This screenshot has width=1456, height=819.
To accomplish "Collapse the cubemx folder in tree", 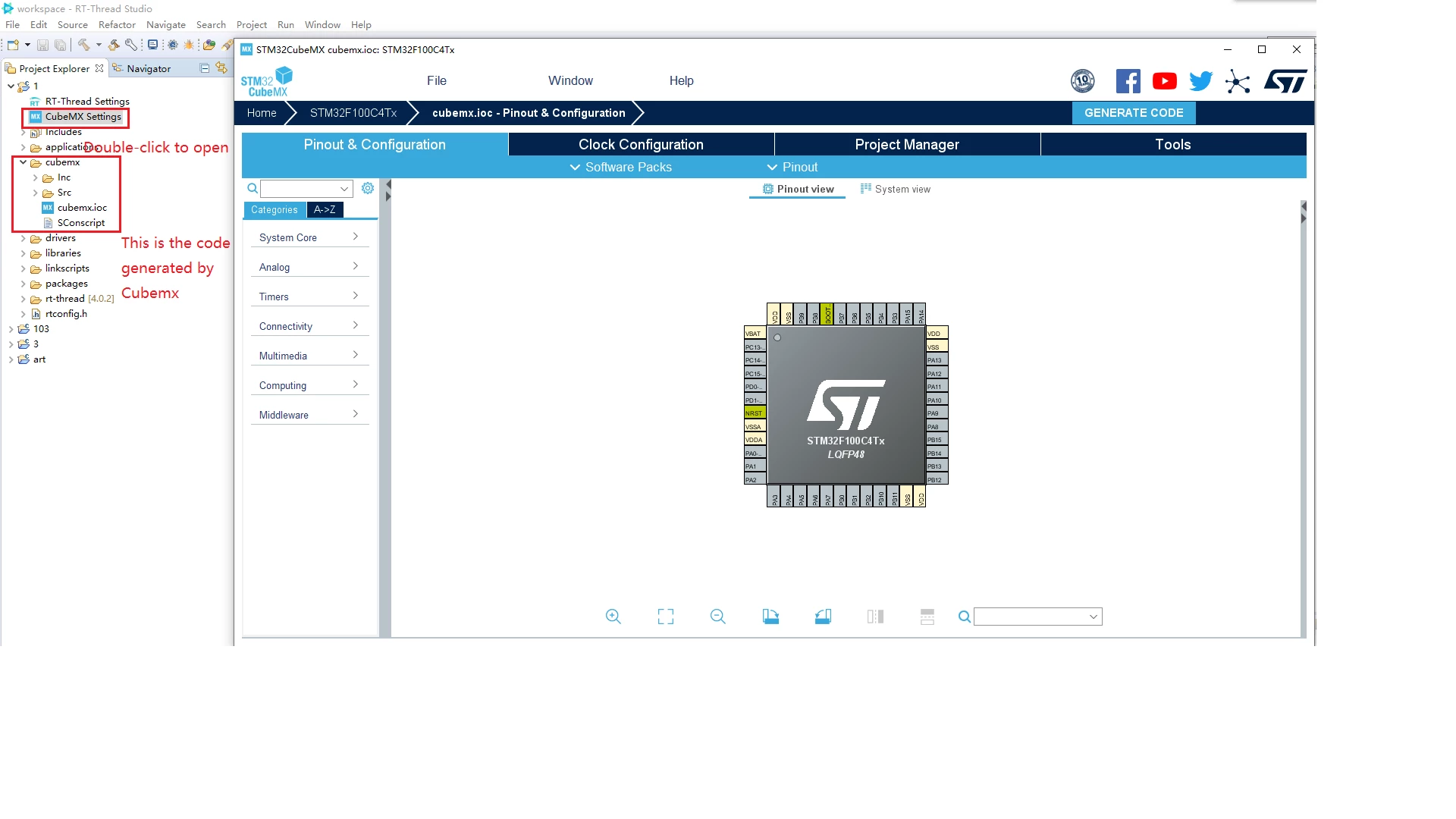I will pyautogui.click(x=24, y=162).
